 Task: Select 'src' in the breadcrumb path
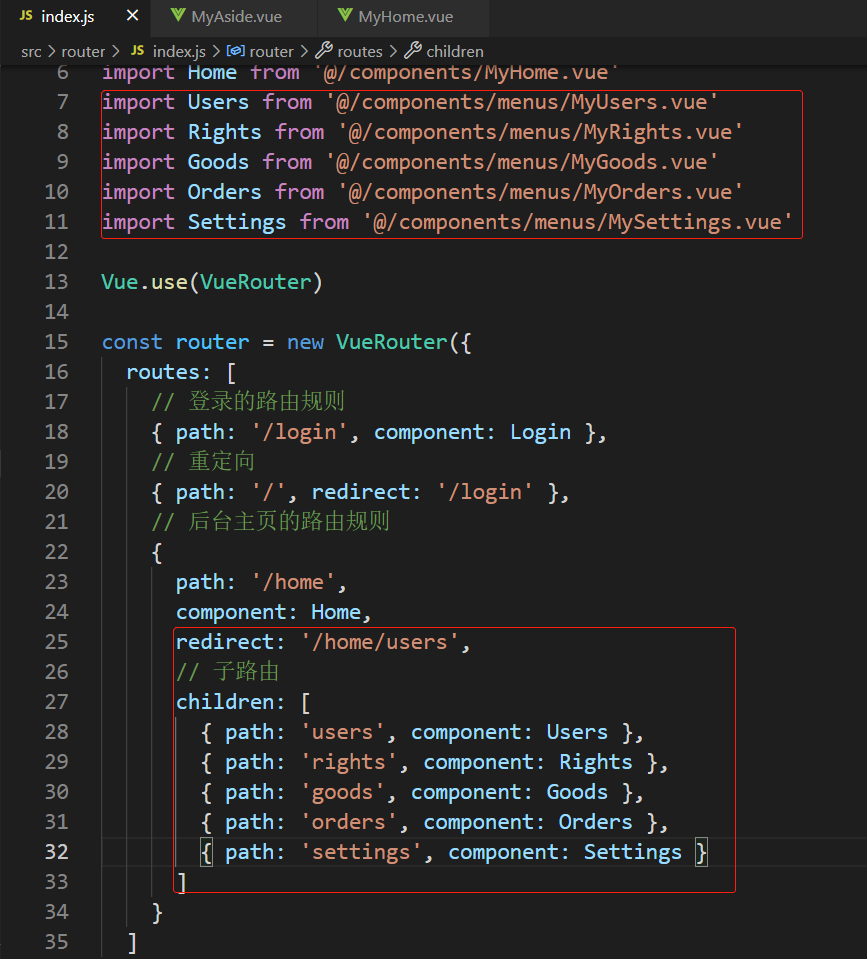pyautogui.click(x=31, y=51)
